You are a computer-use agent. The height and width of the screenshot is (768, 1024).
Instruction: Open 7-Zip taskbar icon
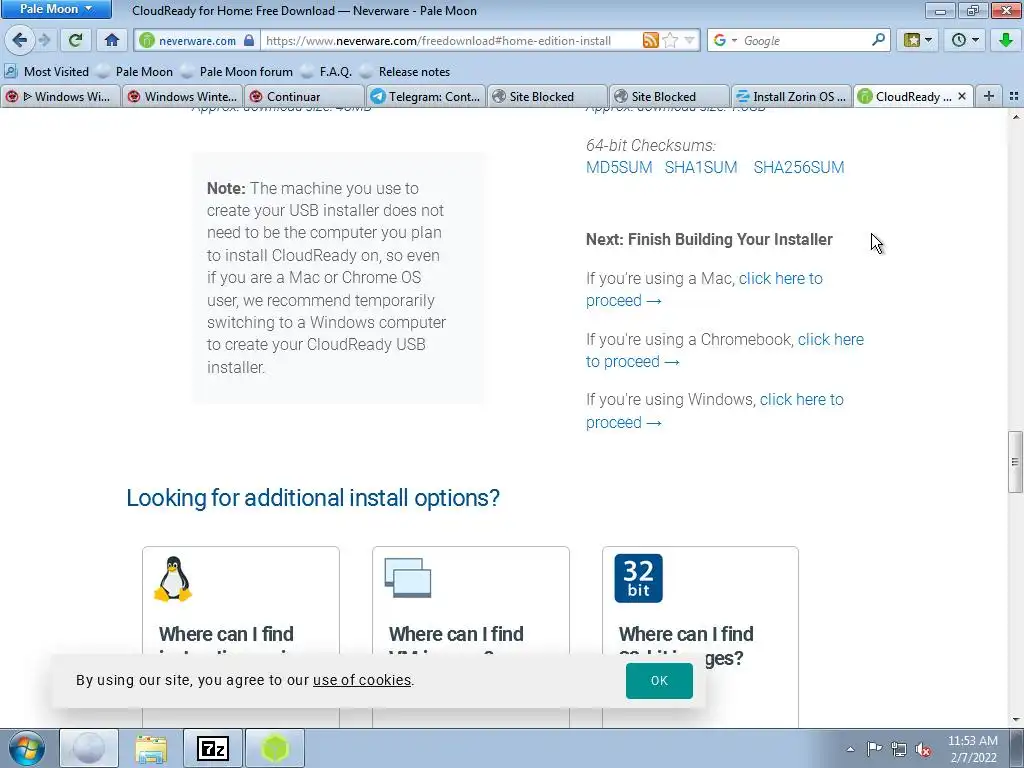pos(213,748)
